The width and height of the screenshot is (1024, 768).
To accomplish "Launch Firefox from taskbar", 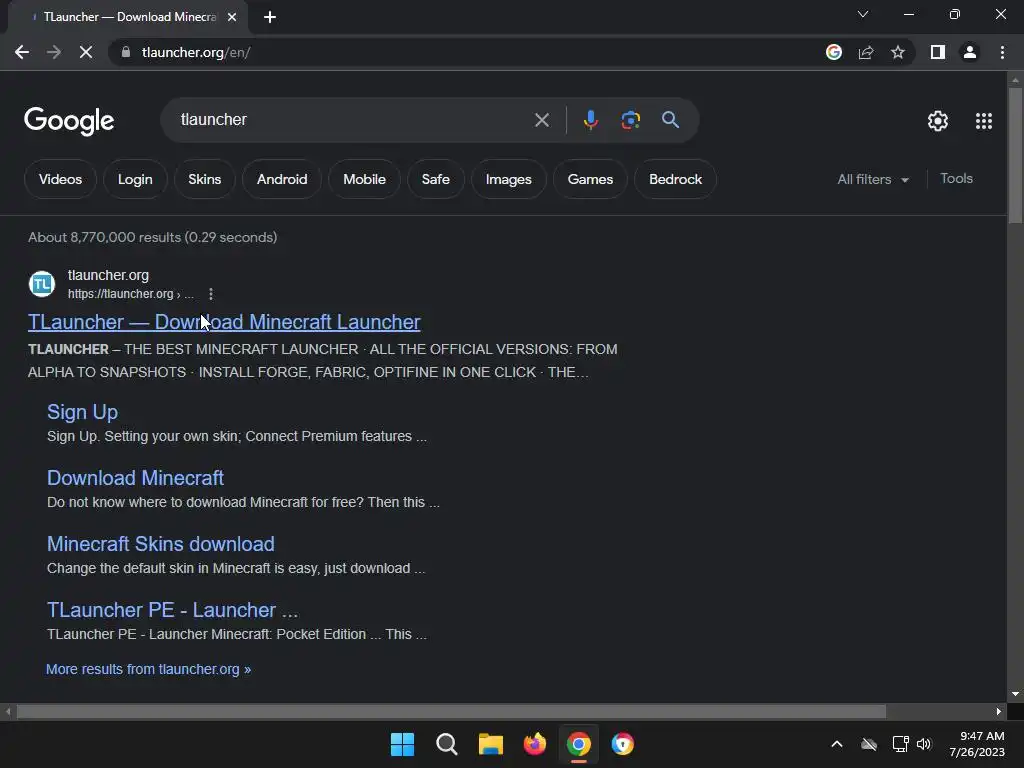I will pos(535,744).
